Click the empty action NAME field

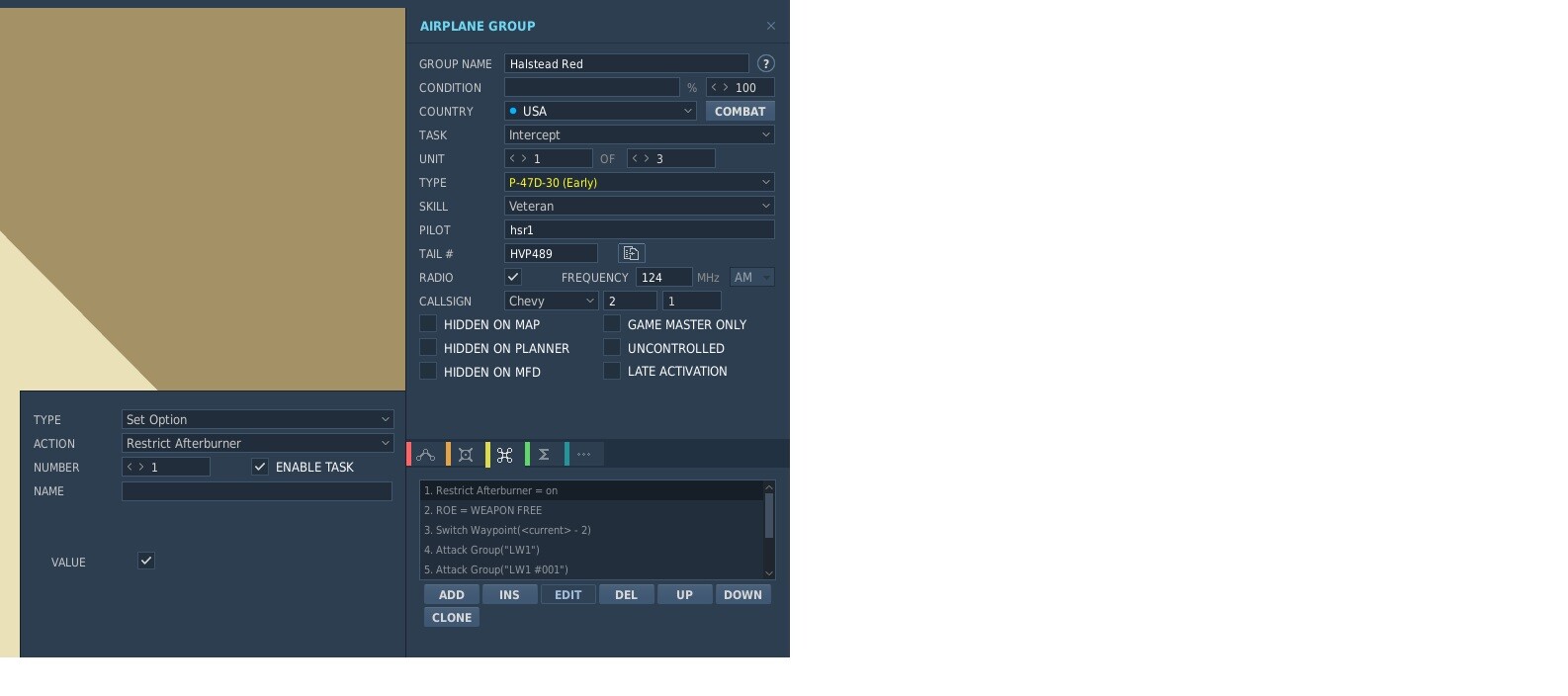257,490
